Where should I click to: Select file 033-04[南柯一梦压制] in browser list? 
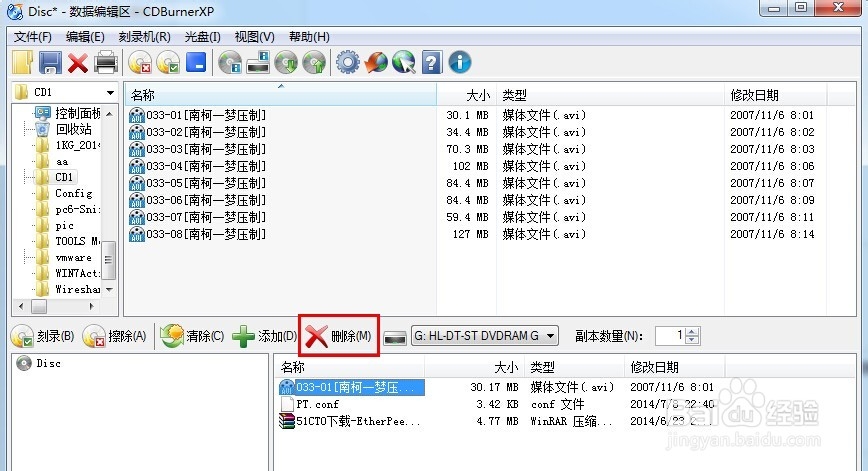(x=206, y=166)
